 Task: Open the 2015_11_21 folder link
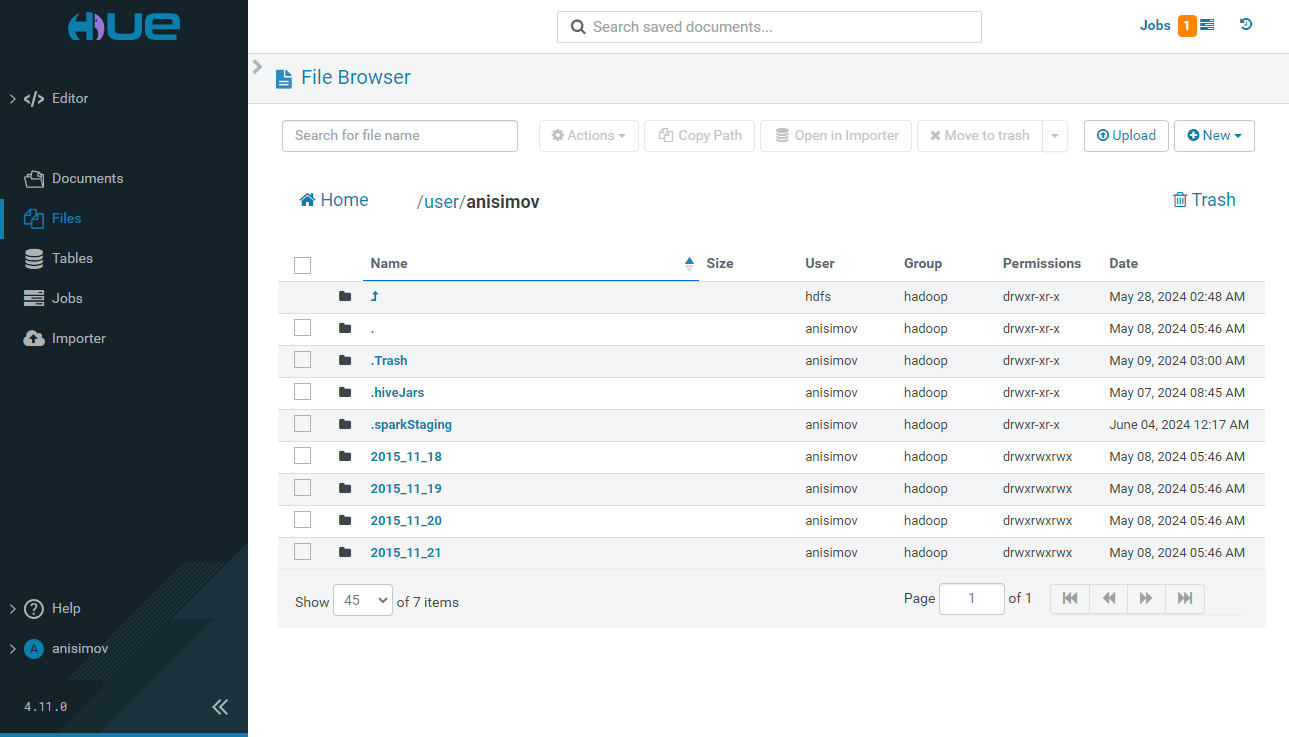tap(406, 553)
